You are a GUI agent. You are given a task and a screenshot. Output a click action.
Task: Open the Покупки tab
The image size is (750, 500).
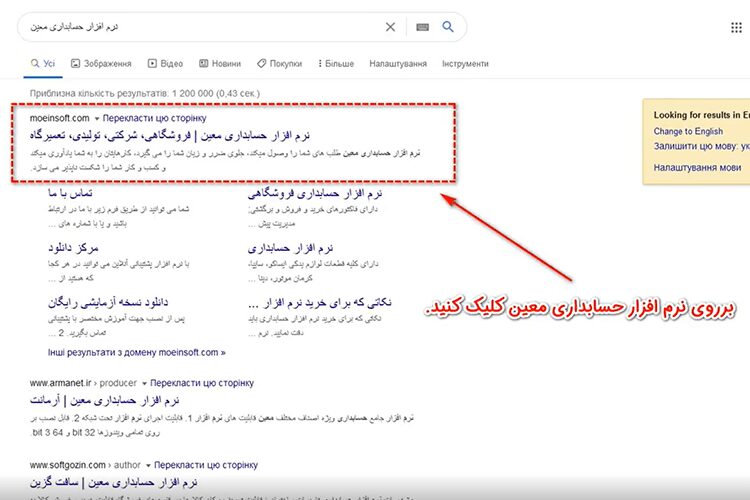280,64
